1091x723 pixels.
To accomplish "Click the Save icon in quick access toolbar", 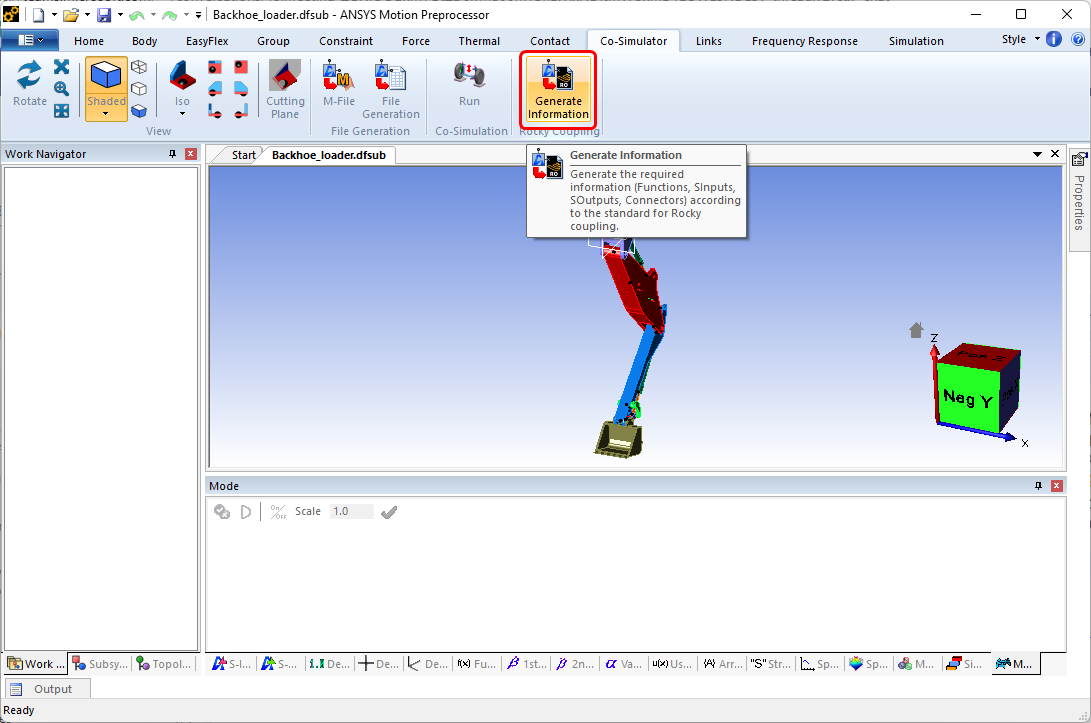I will pos(104,14).
